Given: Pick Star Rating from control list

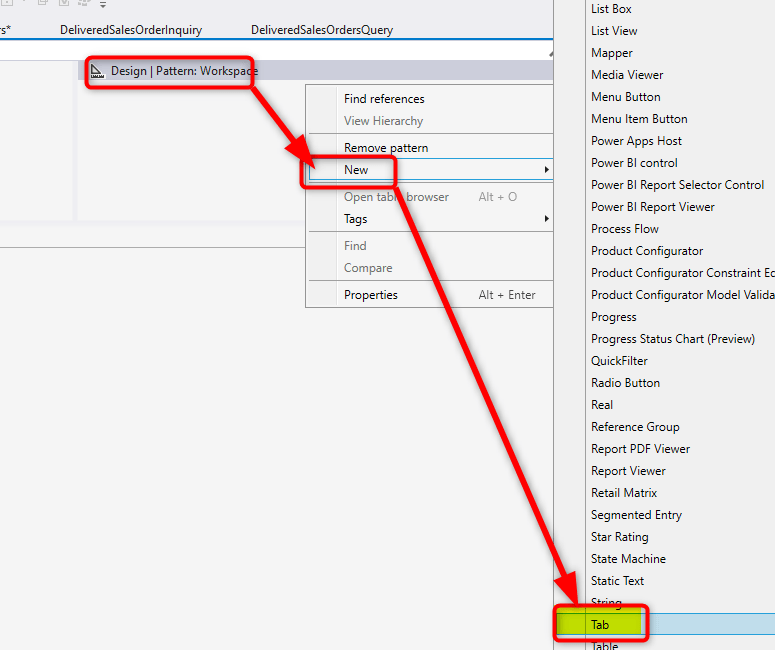Looking at the screenshot, I should point(619,537).
